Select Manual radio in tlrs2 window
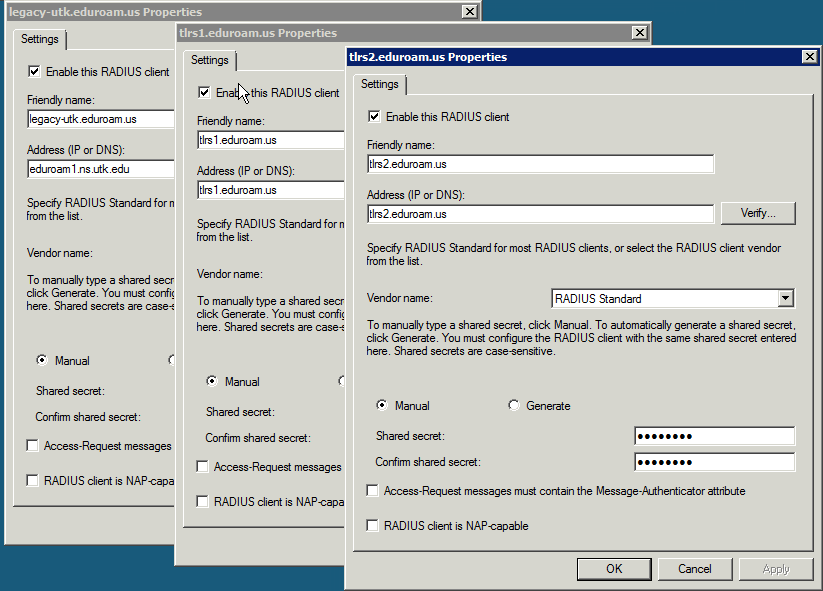 tap(382, 405)
